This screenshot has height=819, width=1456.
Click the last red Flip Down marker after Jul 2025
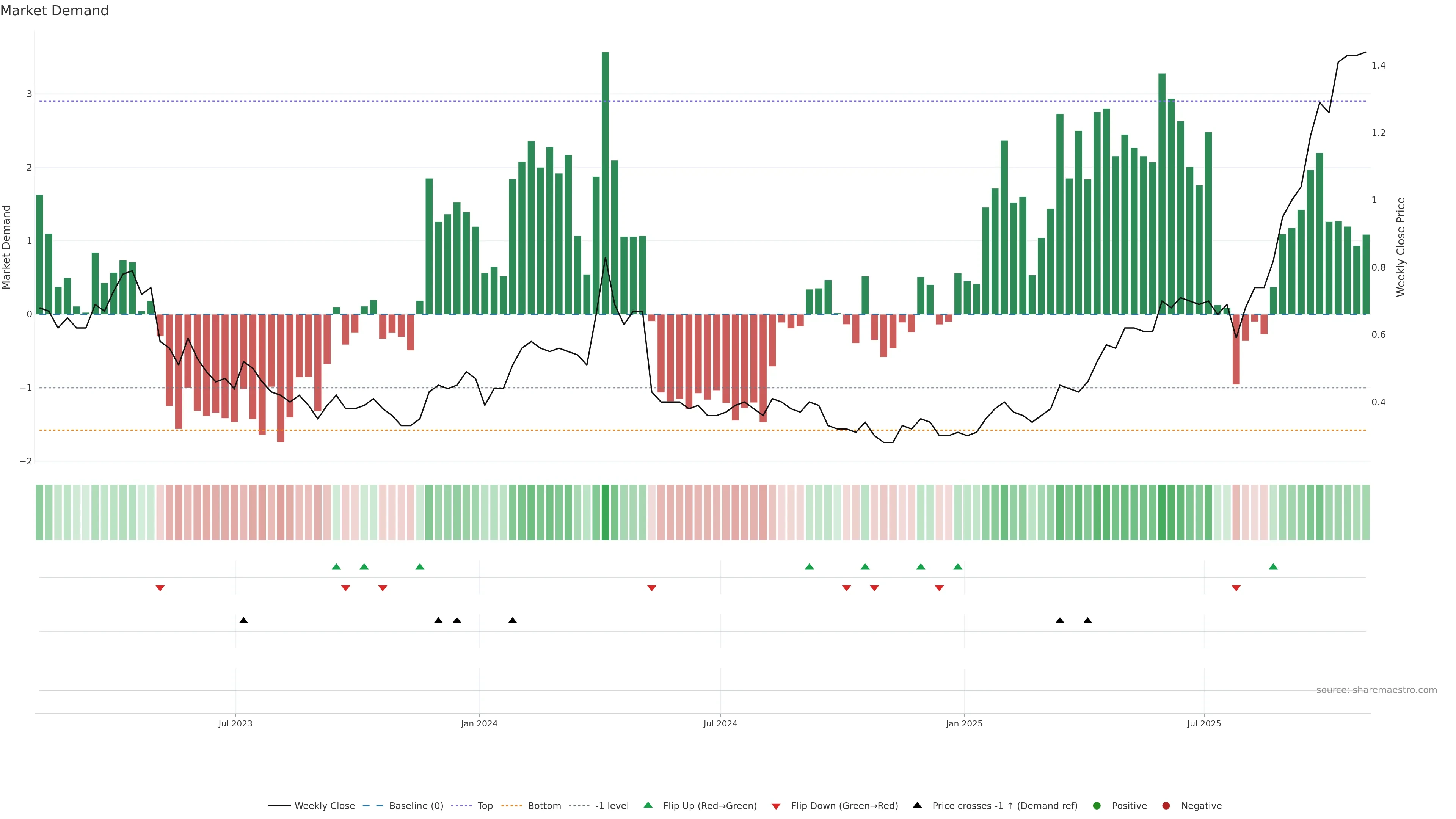pyautogui.click(x=1236, y=588)
